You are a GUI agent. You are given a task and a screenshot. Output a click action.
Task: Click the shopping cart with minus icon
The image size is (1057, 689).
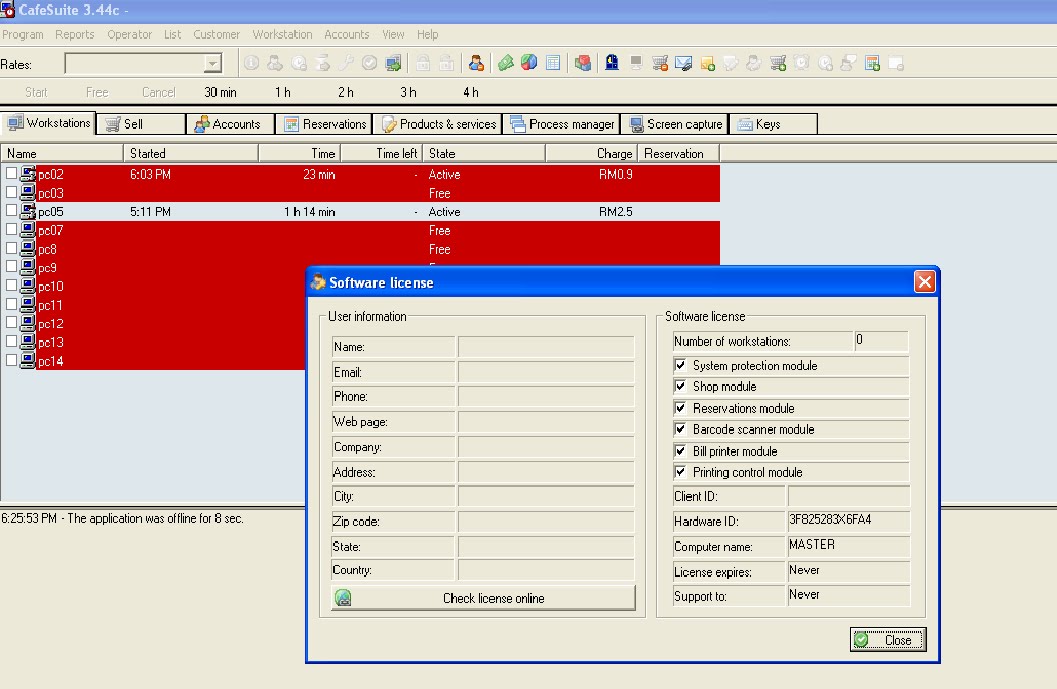[x=660, y=63]
